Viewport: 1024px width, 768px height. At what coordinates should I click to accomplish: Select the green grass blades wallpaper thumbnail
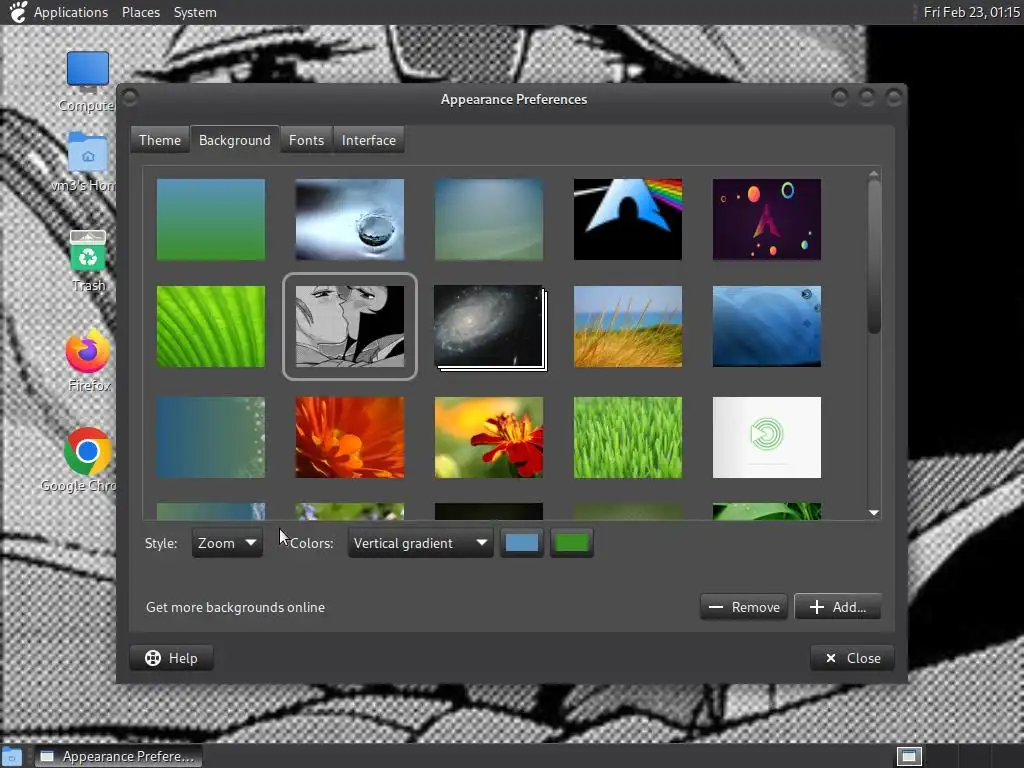[x=628, y=437]
